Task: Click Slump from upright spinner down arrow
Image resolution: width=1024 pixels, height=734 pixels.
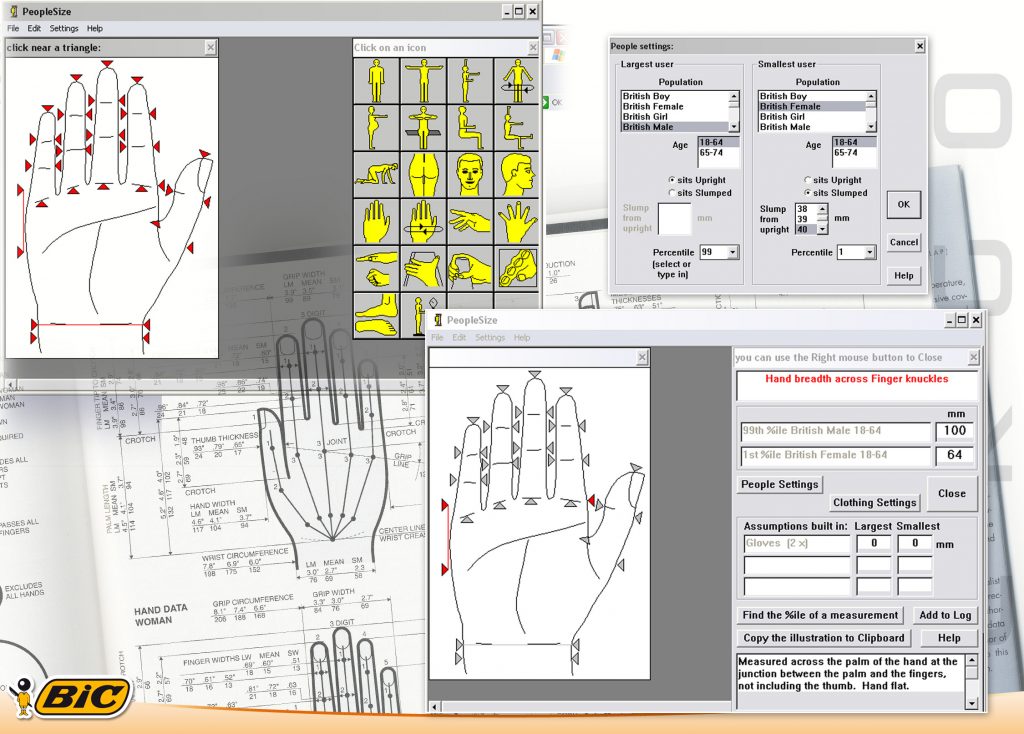Action: point(823,229)
